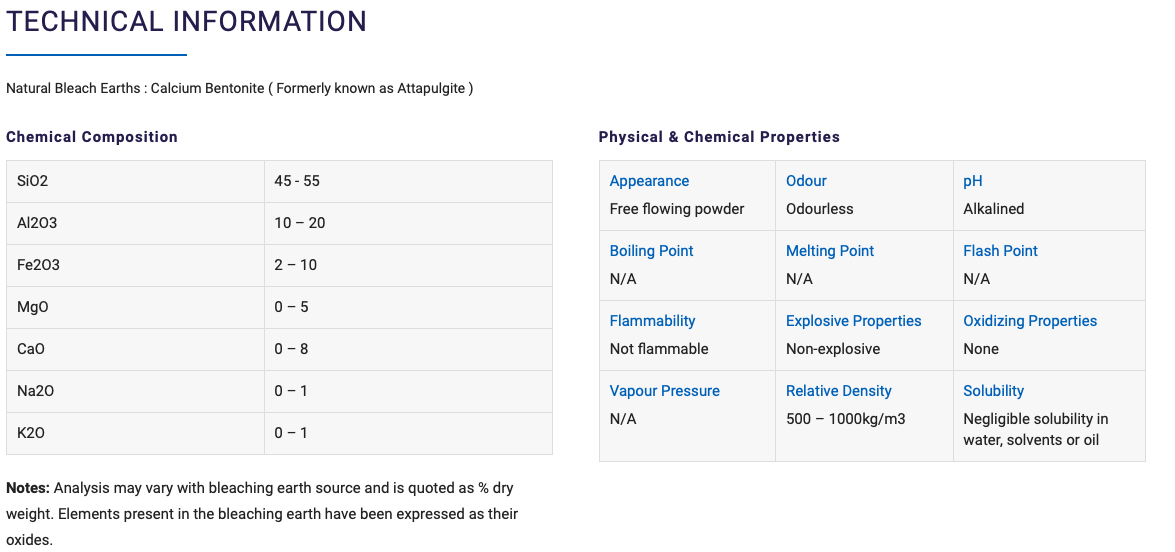Click the Al2O3 row label
The image size is (1175, 552).
37,223
